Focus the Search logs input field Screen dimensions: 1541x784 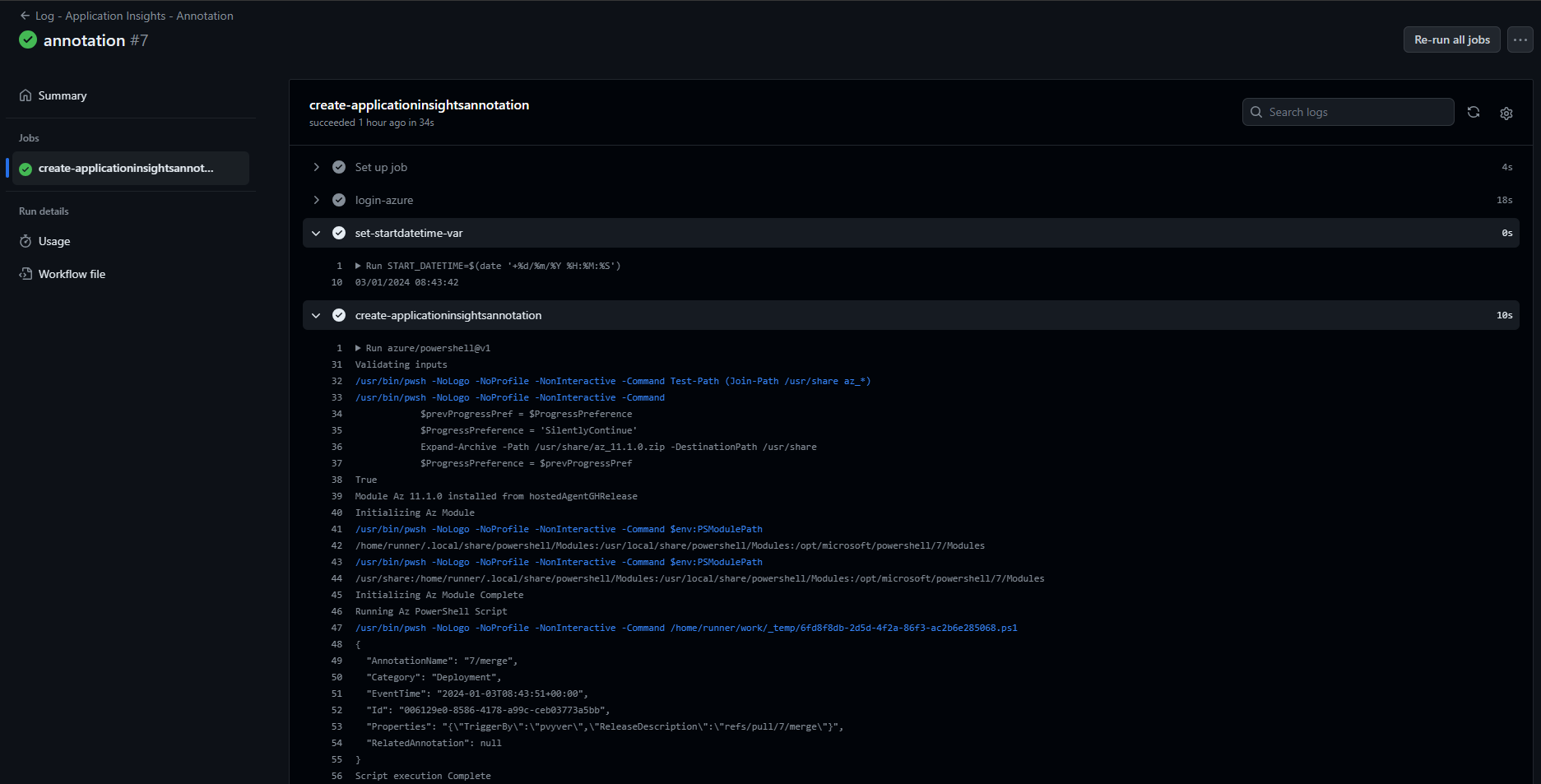pos(1348,112)
